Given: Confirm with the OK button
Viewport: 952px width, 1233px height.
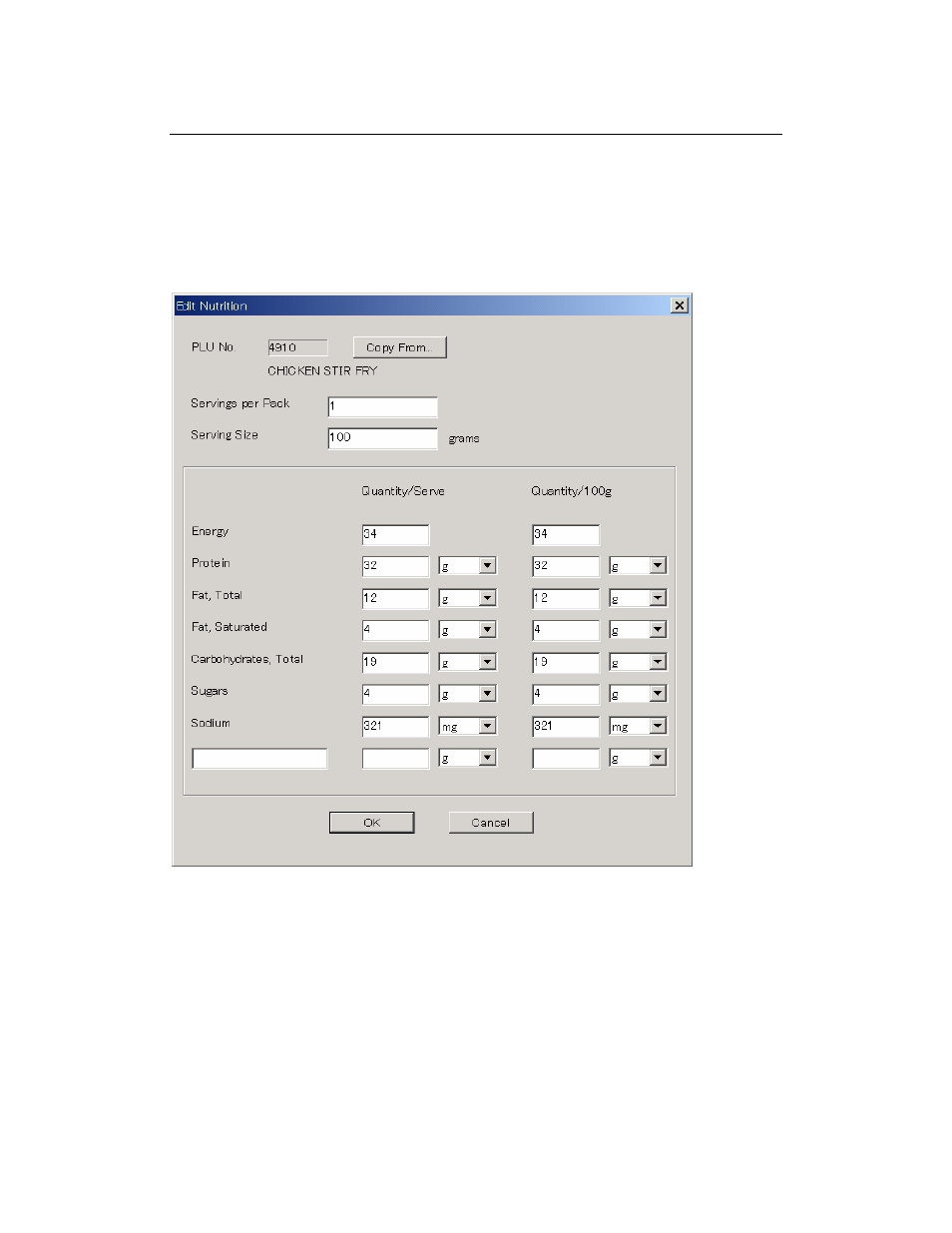Looking at the screenshot, I should (371, 823).
